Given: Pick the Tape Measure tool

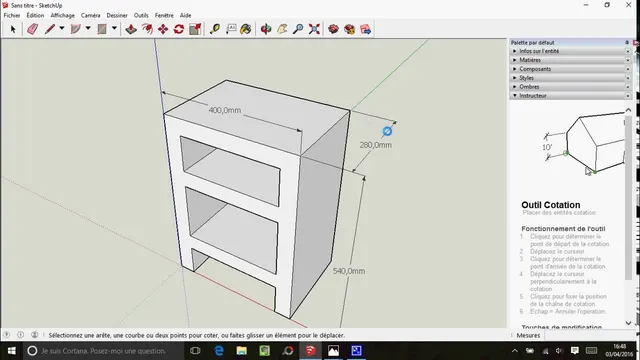Looking at the screenshot, I should (x=215, y=29).
